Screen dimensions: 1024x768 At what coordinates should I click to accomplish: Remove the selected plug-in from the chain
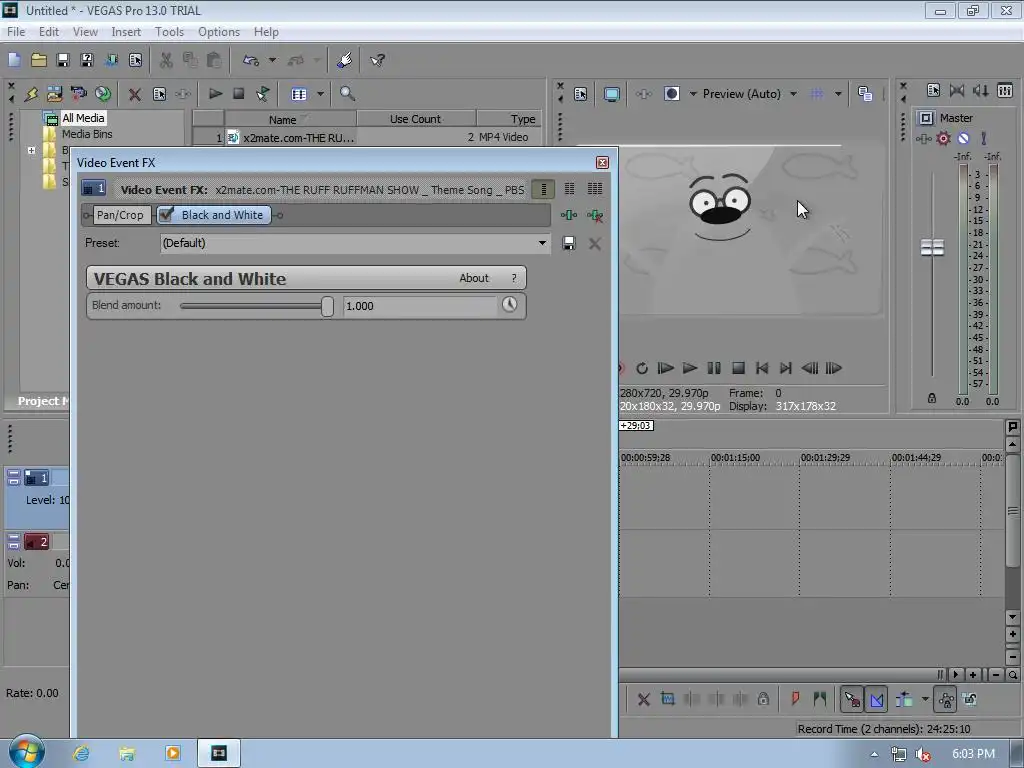[x=595, y=215]
